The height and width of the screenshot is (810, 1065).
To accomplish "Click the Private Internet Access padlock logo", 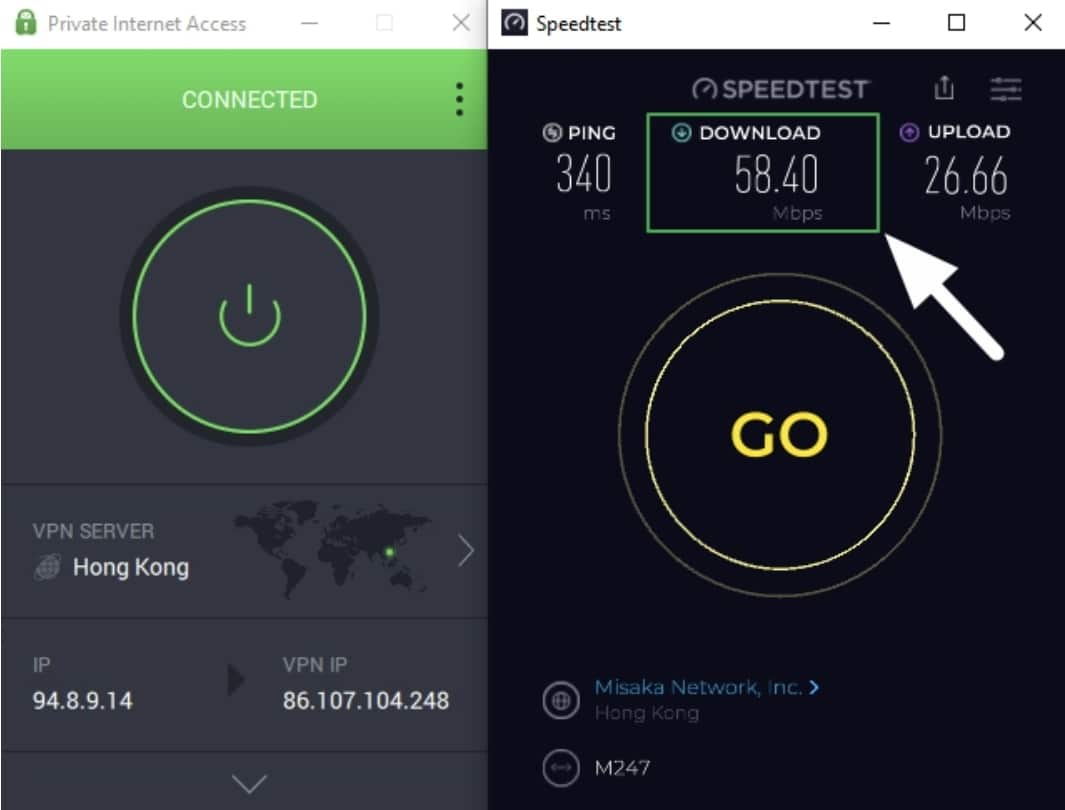I will pos(26,22).
